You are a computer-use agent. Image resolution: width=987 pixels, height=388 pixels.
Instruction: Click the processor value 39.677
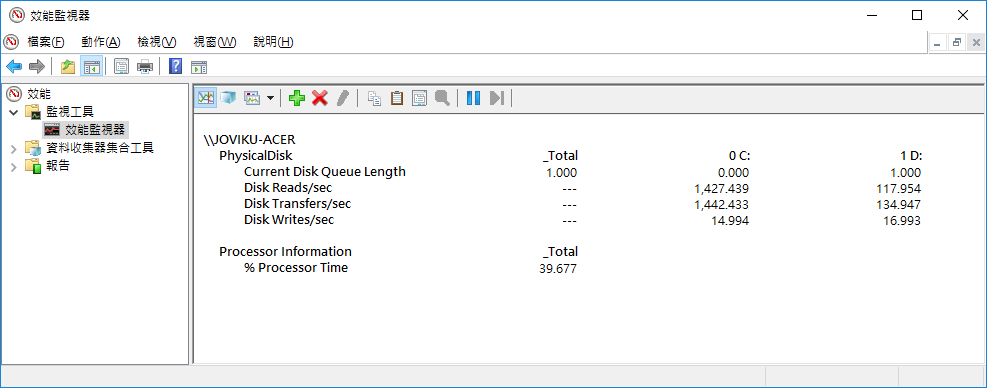coord(557,269)
